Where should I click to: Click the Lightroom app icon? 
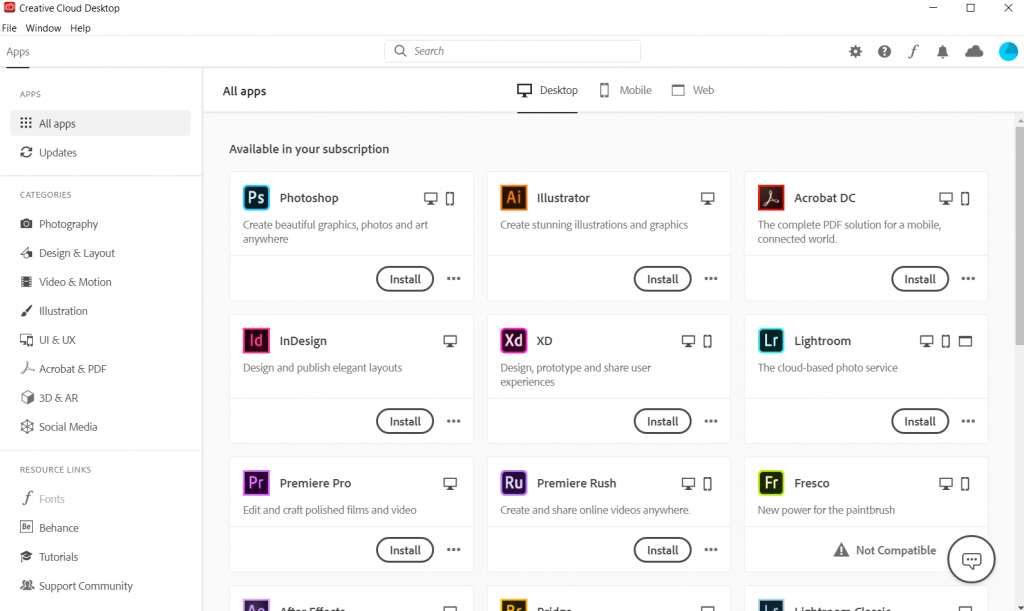[x=771, y=341]
